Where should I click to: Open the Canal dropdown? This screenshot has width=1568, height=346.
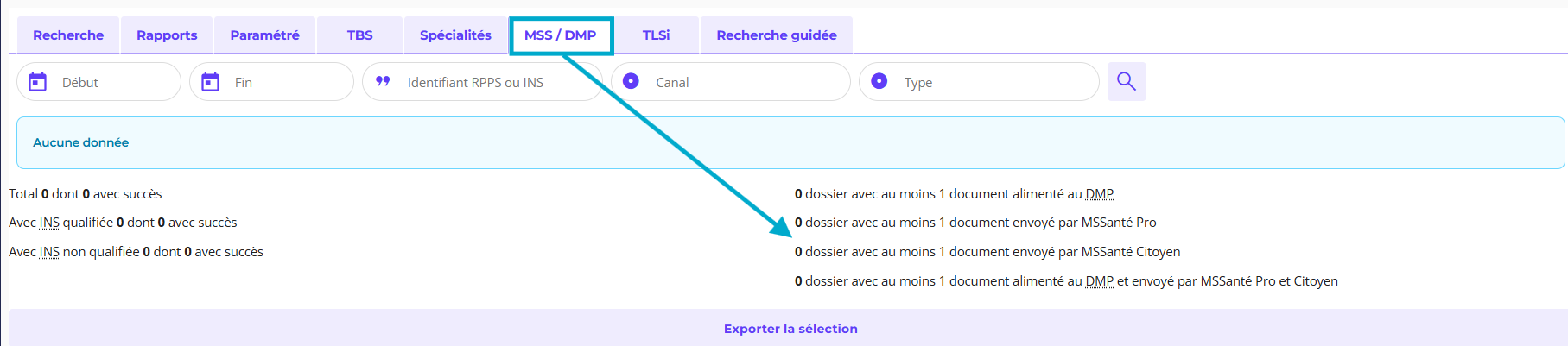[743, 83]
